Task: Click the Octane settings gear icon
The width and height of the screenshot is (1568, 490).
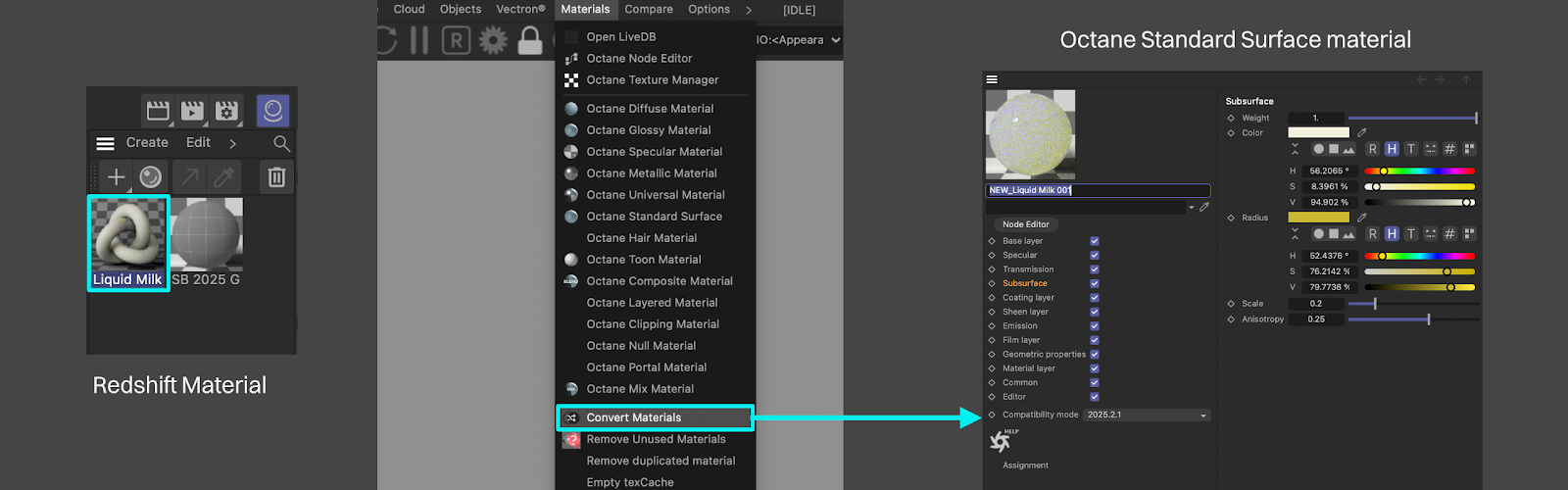Action: [493, 40]
